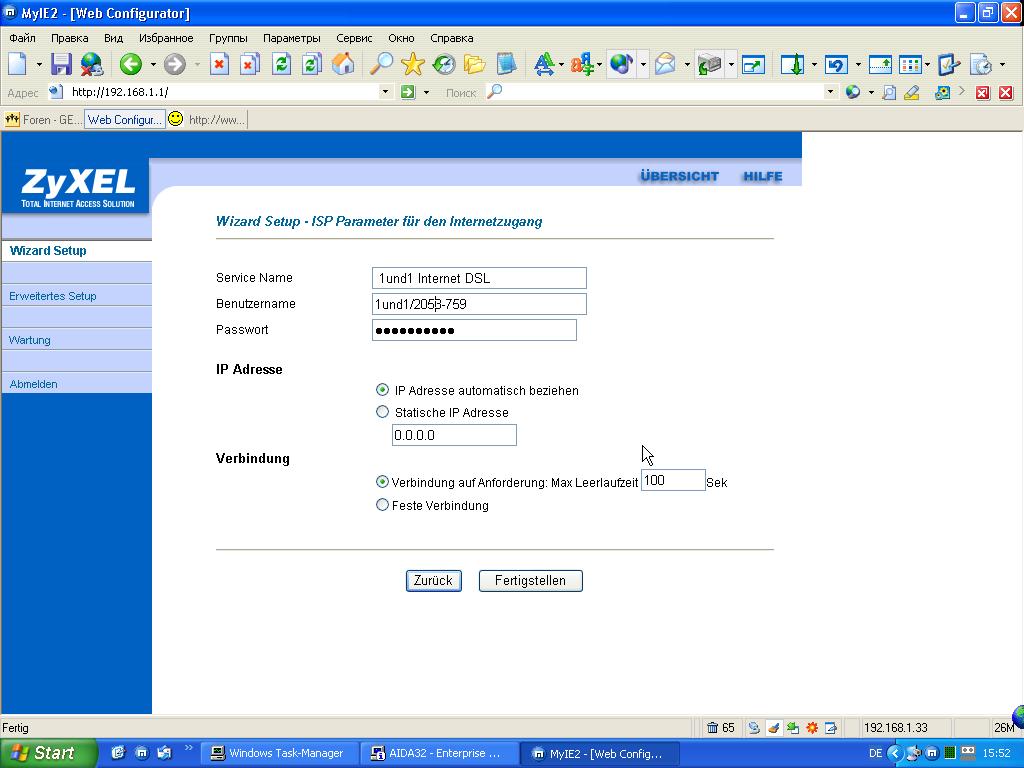Open the Избранное menu
This screenshot has height=768, width=1024.
166,38
